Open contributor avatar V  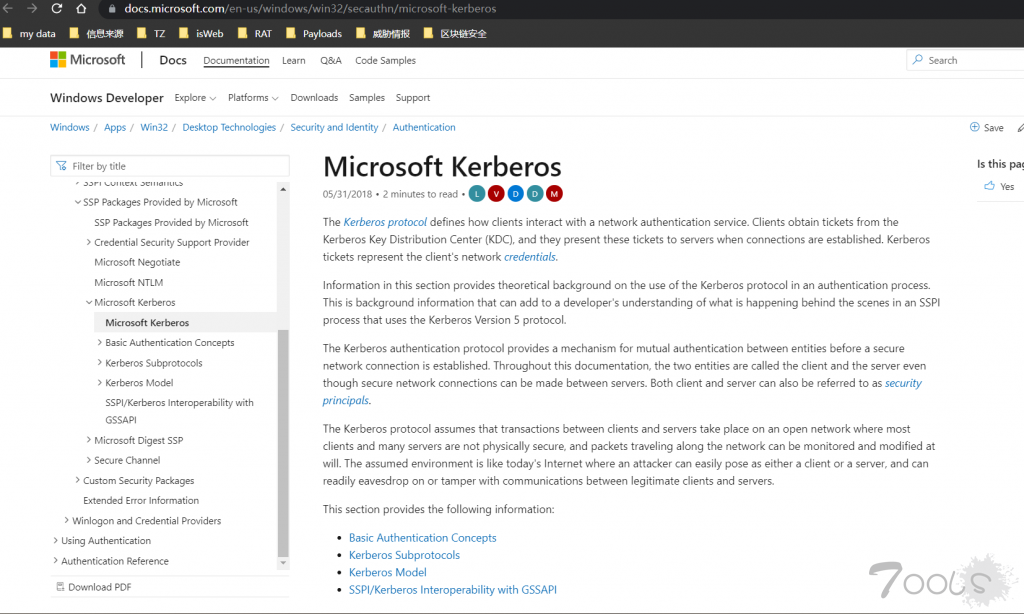click(496, 194)
